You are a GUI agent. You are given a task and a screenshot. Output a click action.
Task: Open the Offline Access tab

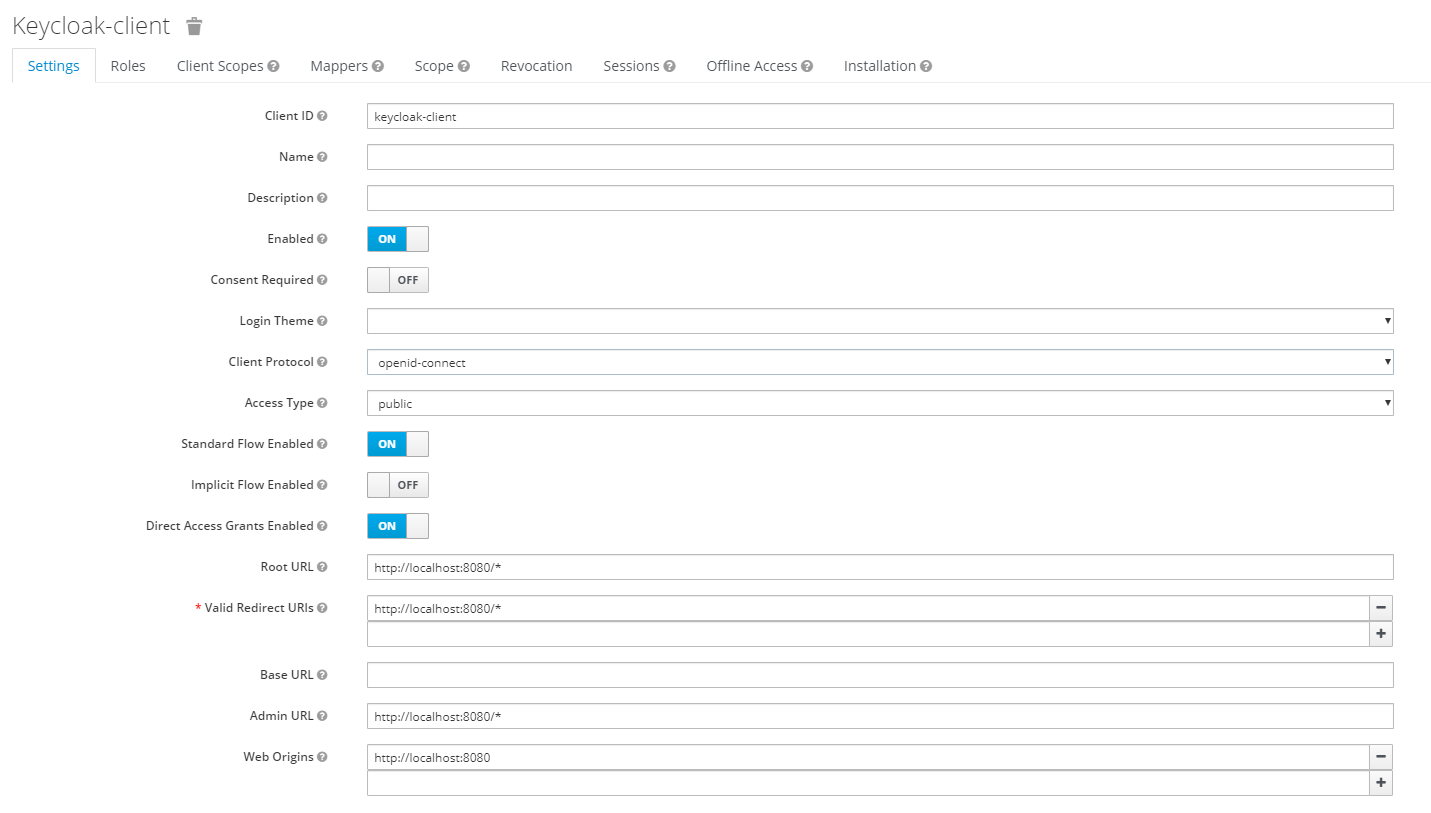tap(752, 66)
